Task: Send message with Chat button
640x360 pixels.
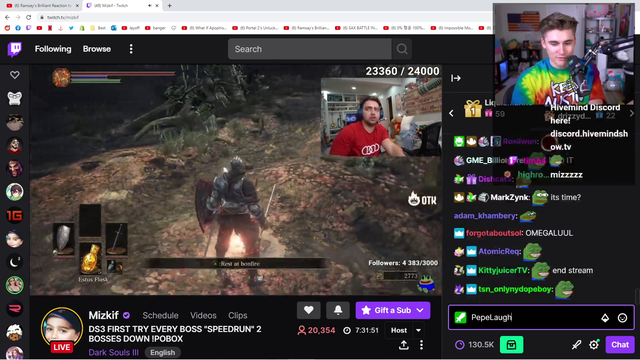Action: (620, 345)
